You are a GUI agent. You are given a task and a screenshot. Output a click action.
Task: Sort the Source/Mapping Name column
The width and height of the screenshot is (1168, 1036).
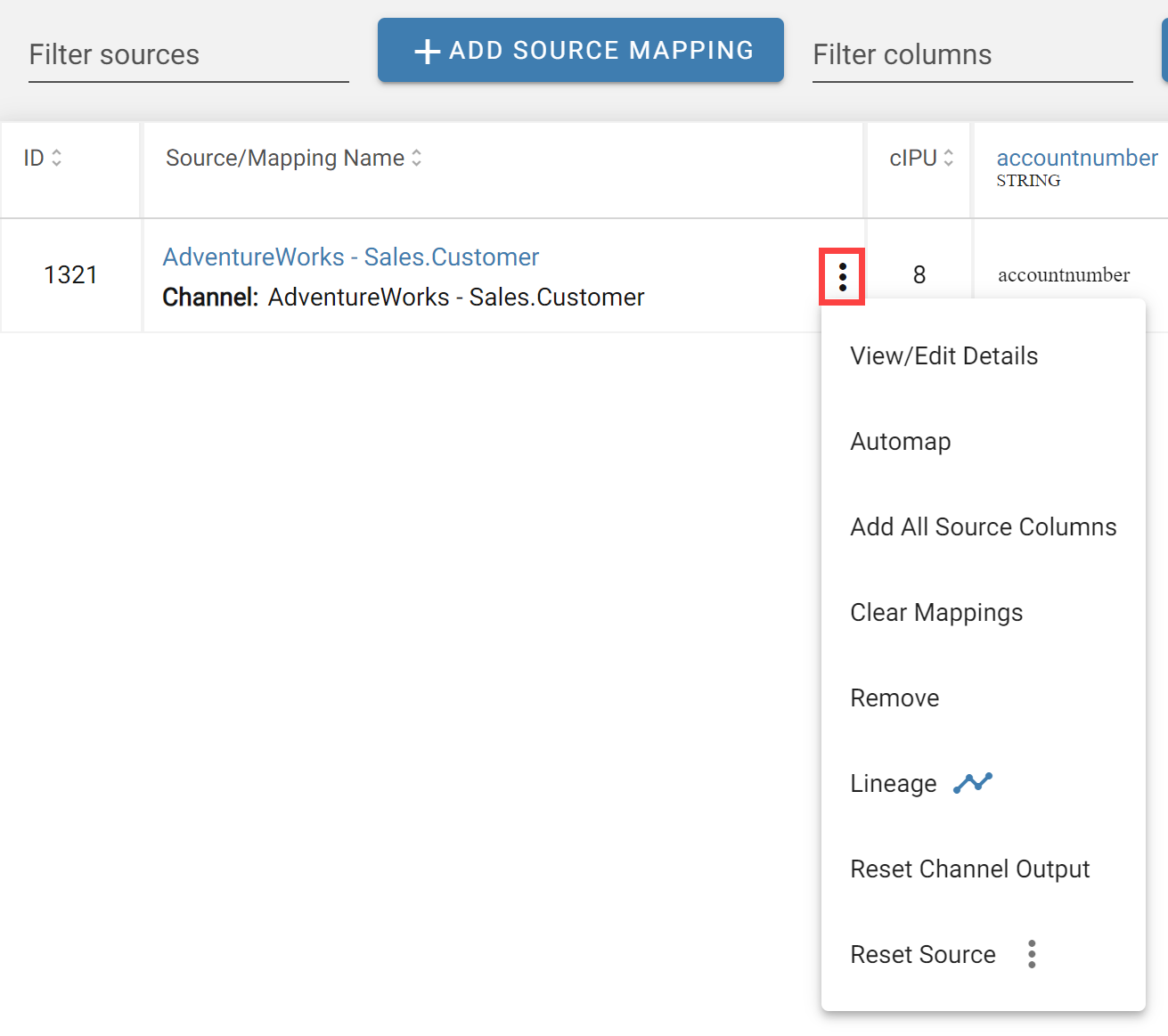(417, 158)
